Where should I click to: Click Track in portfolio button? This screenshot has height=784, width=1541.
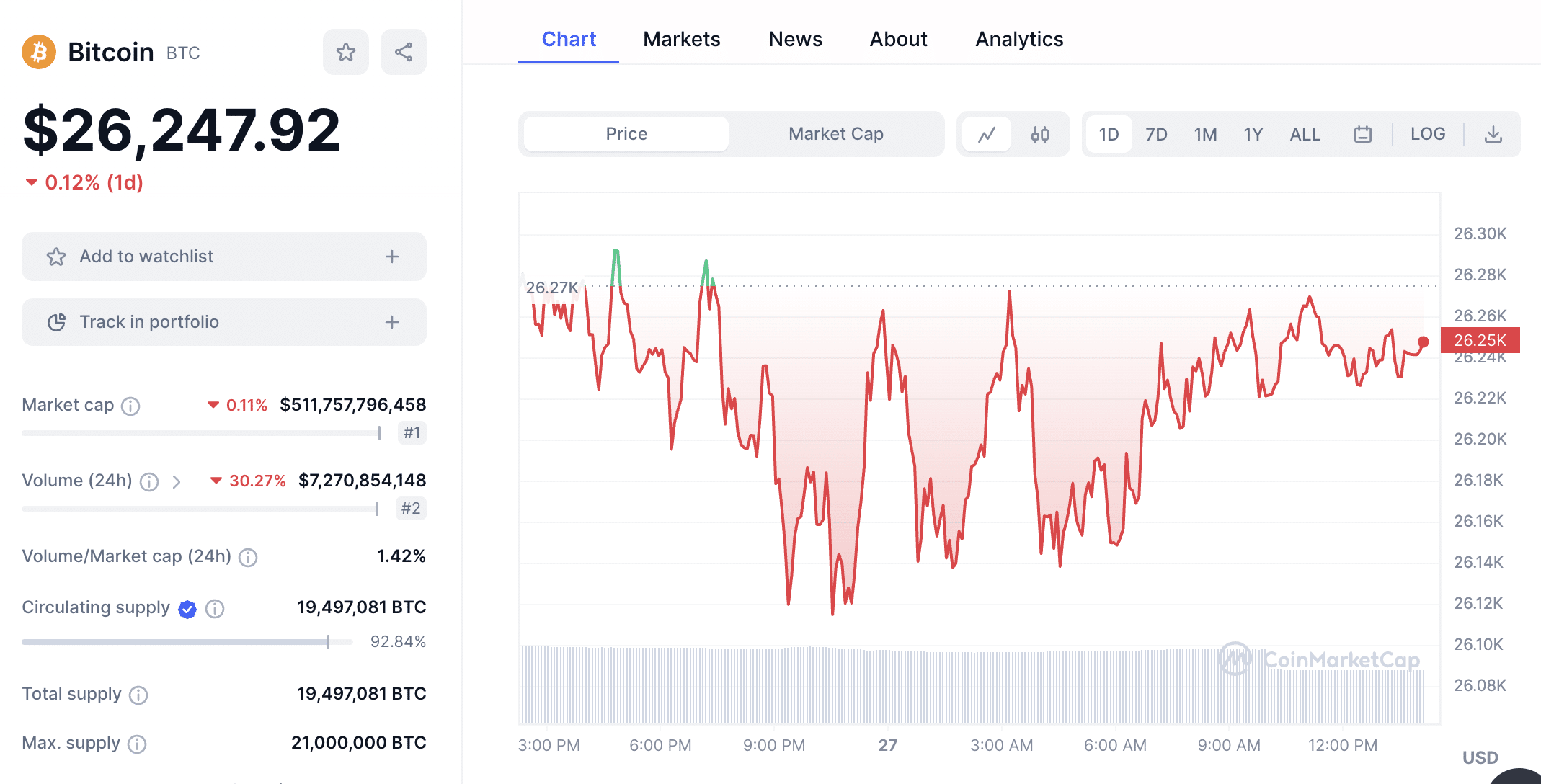coord(224,321)
